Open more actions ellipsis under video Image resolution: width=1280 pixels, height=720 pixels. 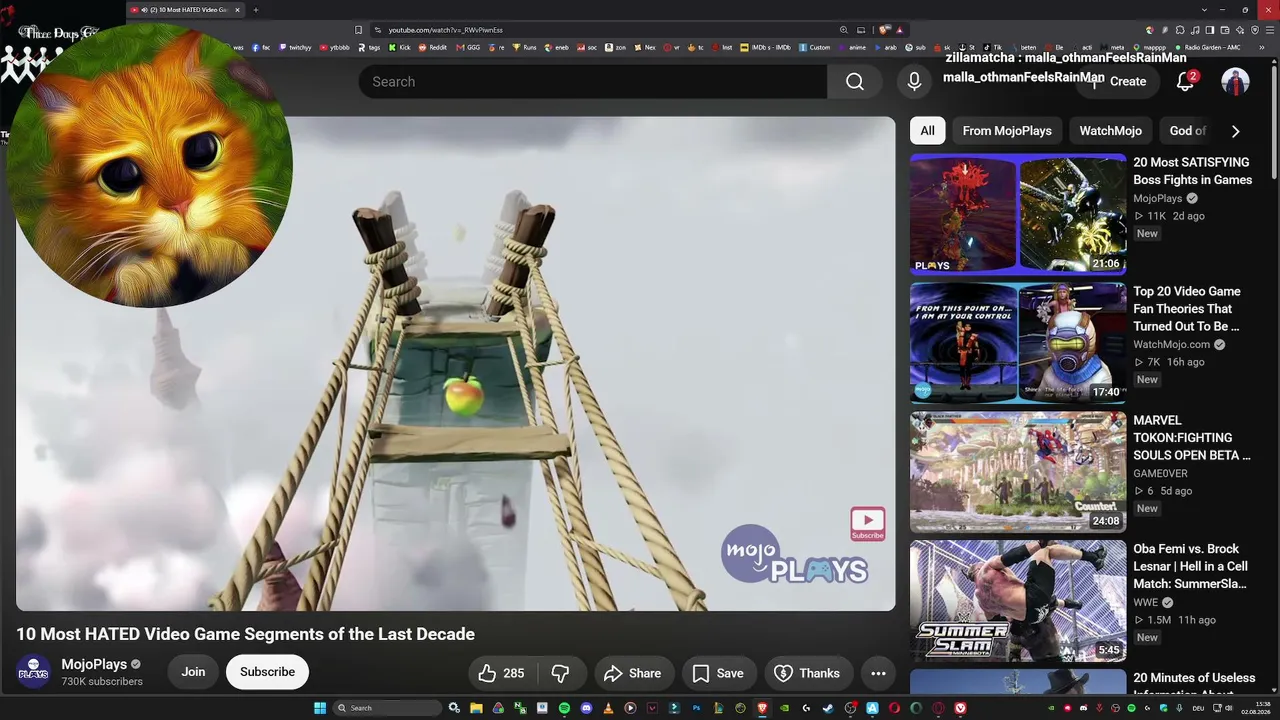click(878, 673)
